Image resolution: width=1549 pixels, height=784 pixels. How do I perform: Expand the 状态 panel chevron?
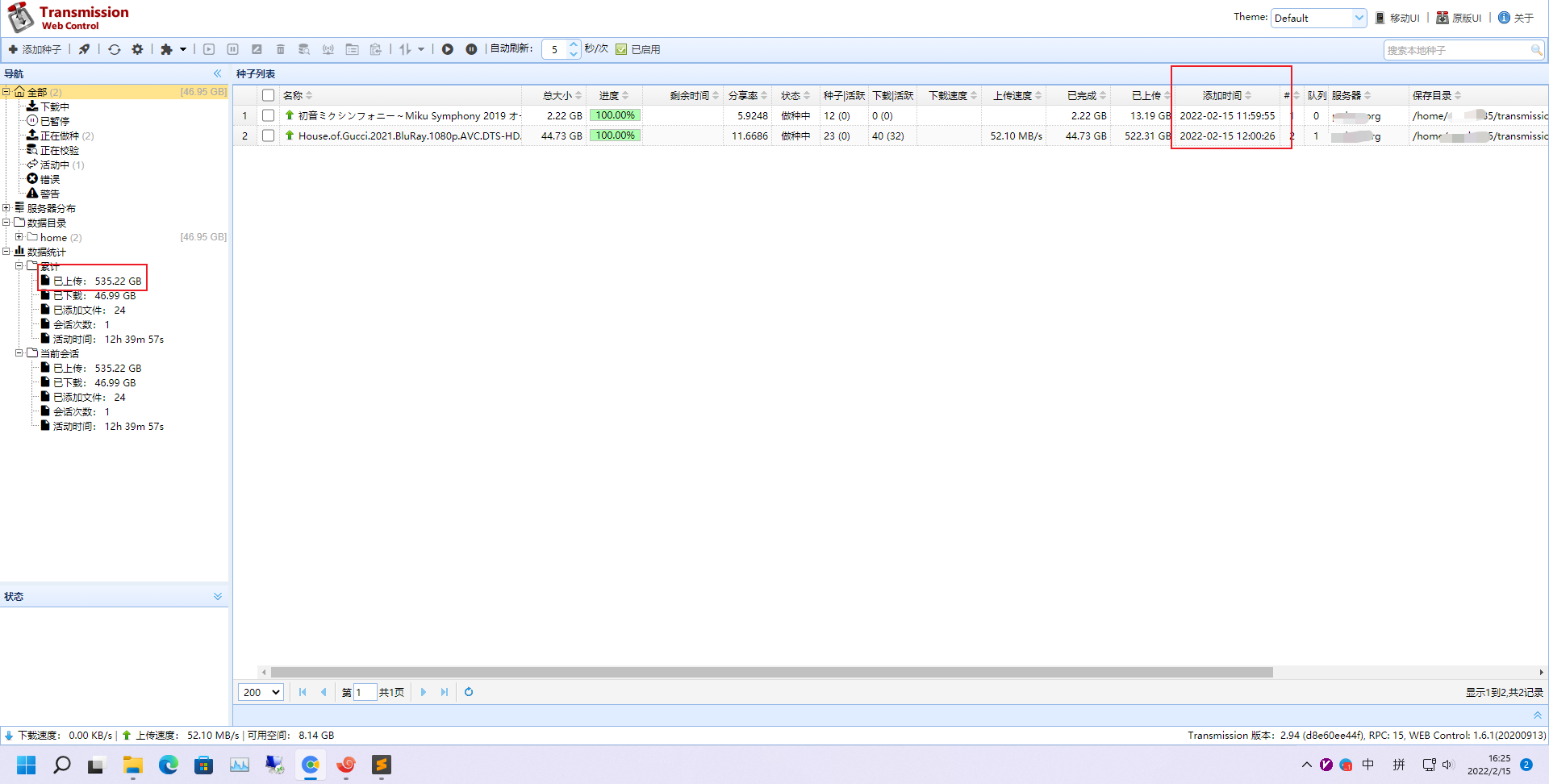click(218, 596)
